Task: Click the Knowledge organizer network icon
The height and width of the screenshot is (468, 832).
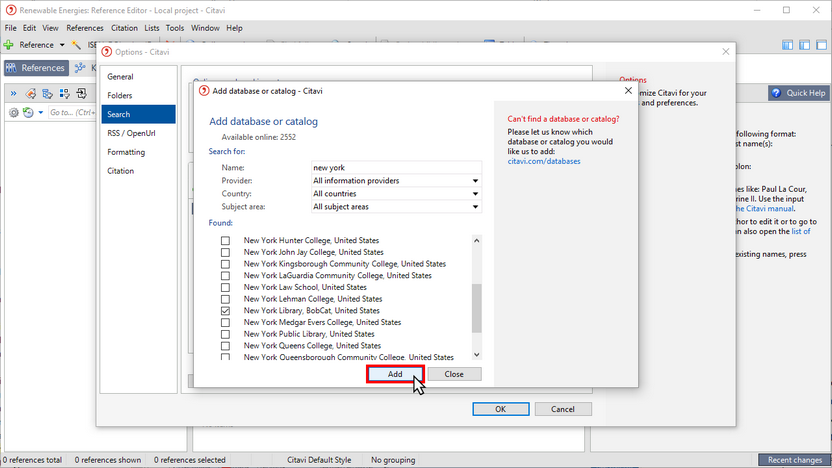Action: [x=80, y=68]
